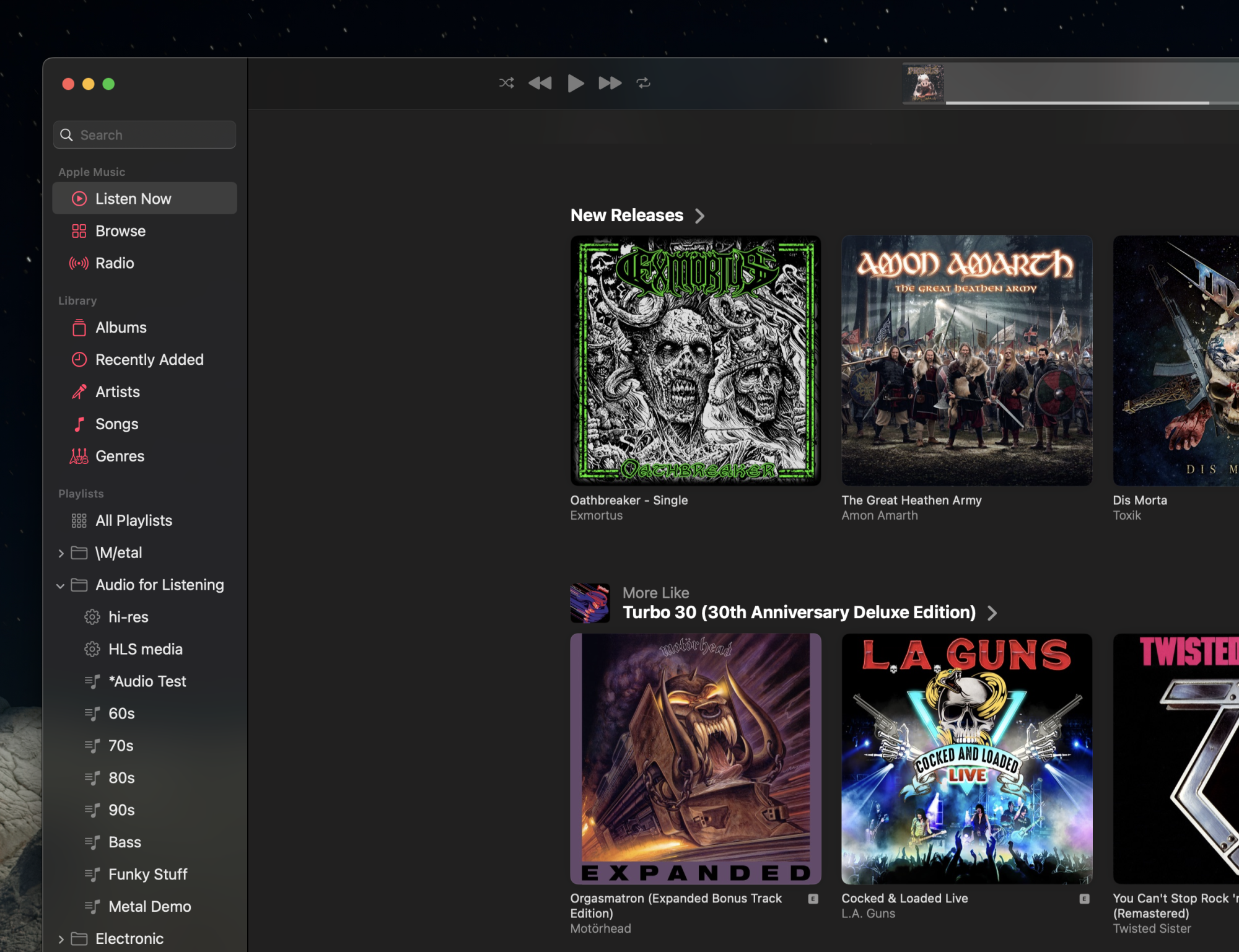This screenshot has height=952, width=1239.
Task: Click the Turbo 30 small album thumbnail
Action: pyautogui.click(x=590, y=603)
